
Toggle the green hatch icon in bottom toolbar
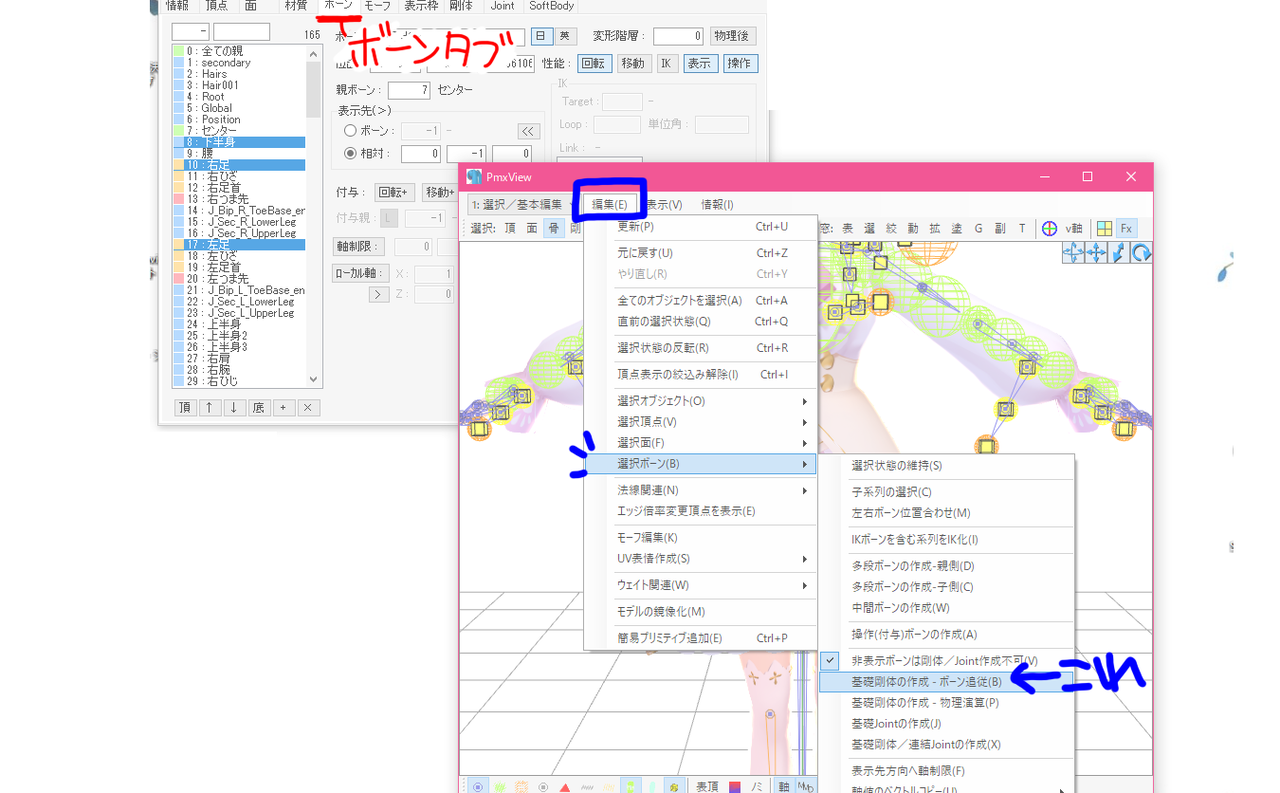500,787
